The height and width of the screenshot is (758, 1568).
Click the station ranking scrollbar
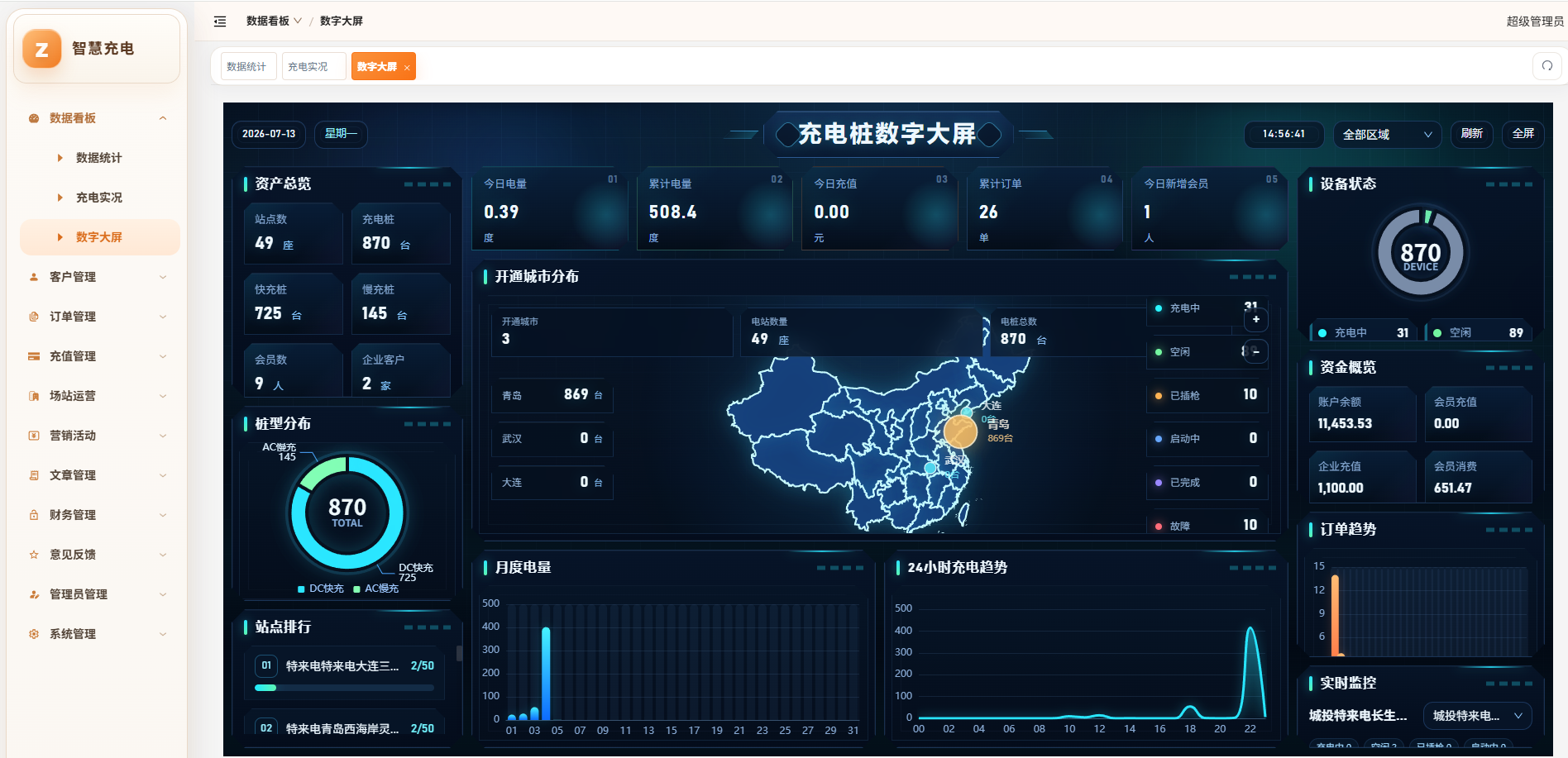(459, 653)
